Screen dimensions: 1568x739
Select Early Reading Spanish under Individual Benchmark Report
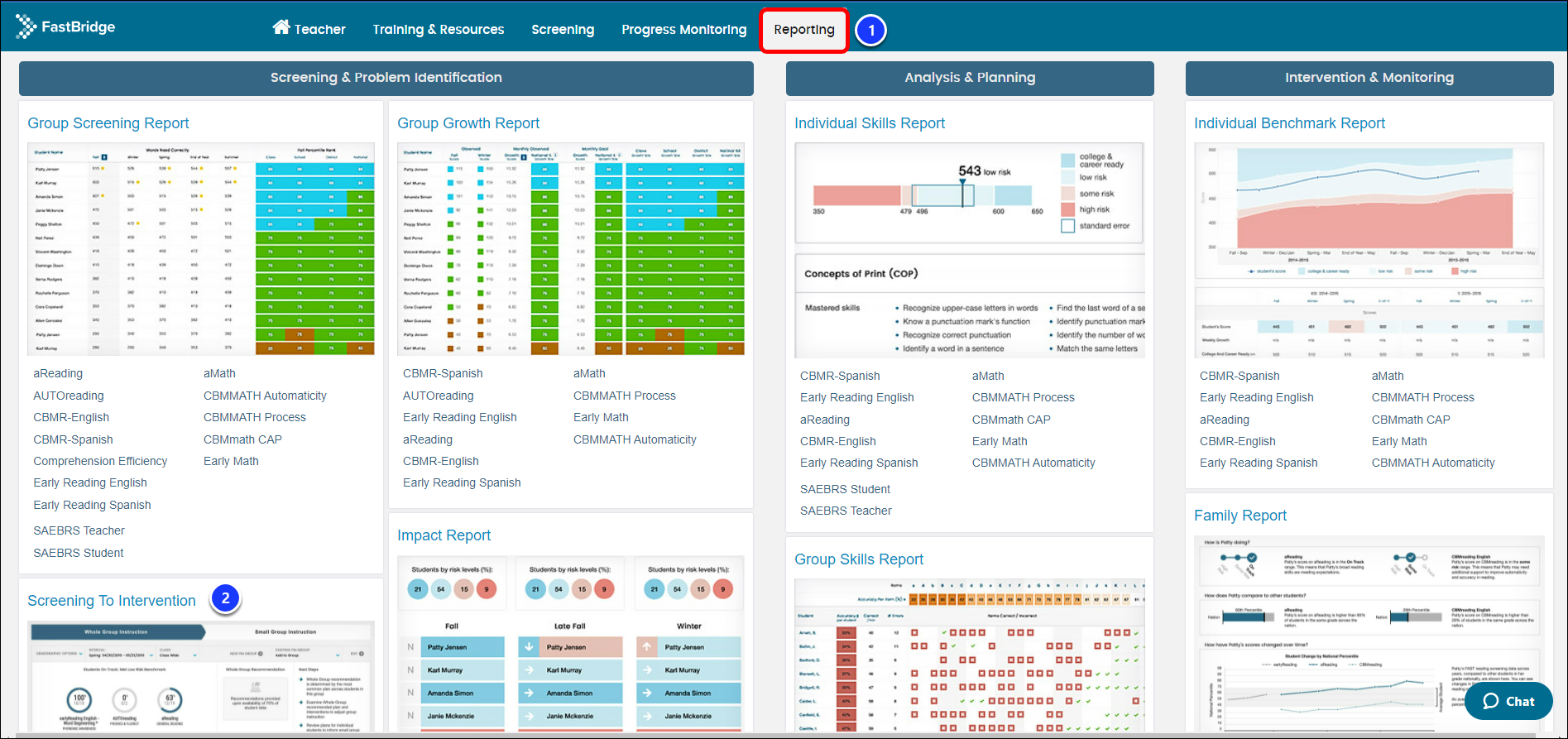[1259, 463]
